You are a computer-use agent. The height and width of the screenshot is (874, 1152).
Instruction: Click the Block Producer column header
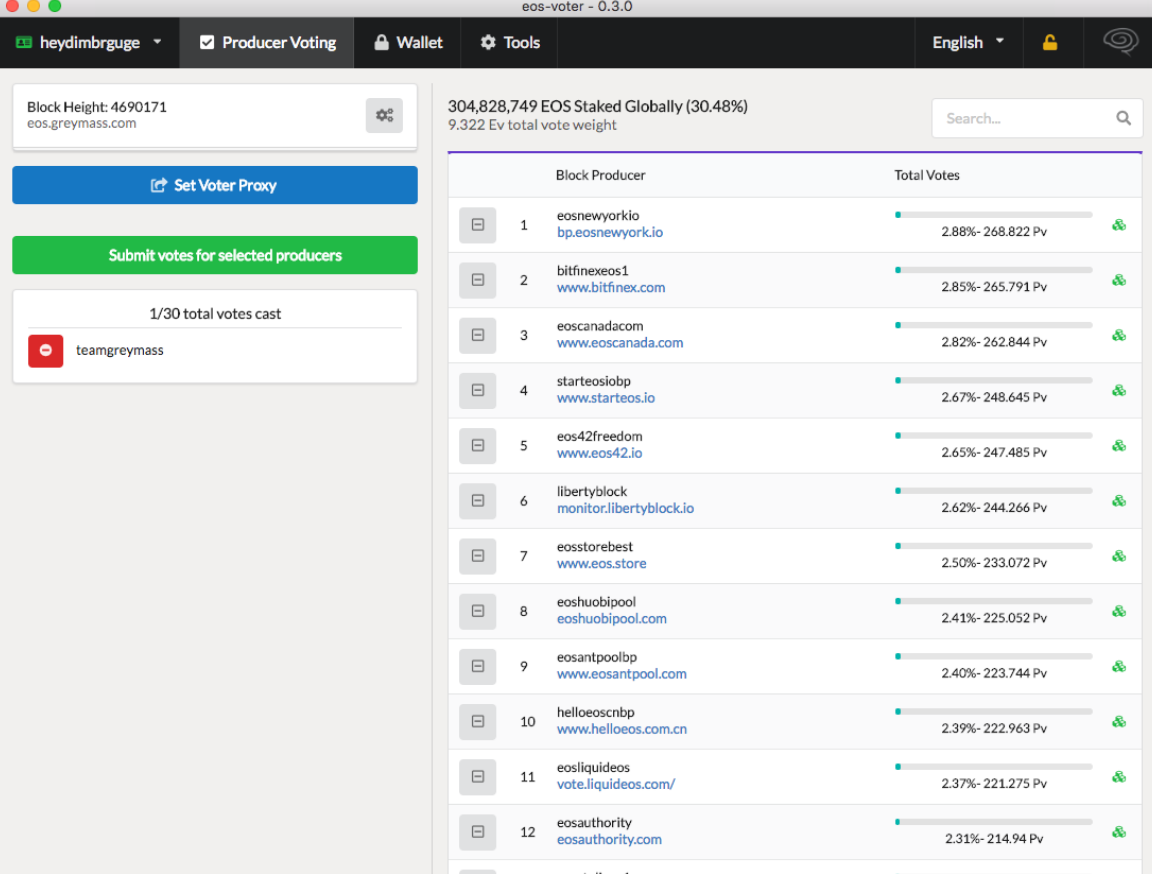click(600, 176)
